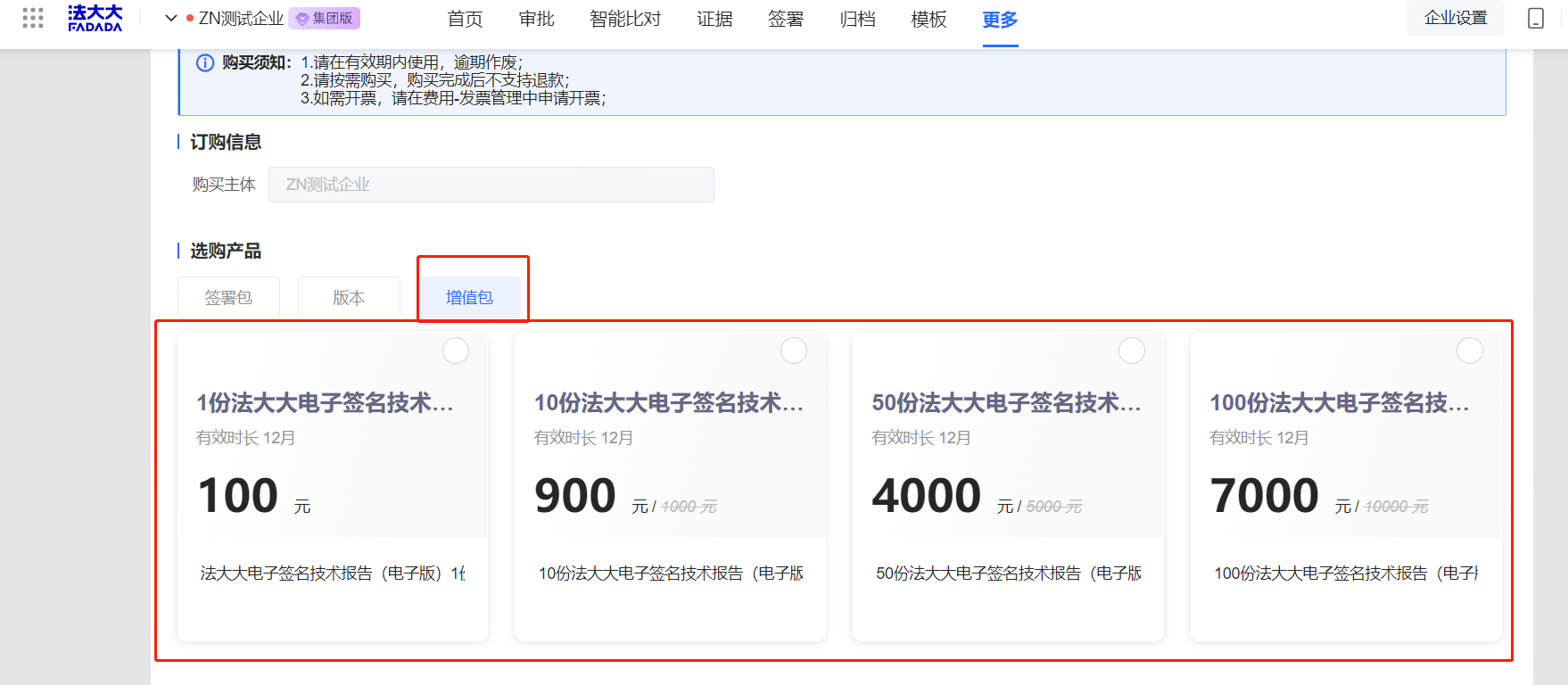Expand the enterprise switcher chevron
The width and height of the screenshot is (1568, 685).
click(x=171, y=18)
